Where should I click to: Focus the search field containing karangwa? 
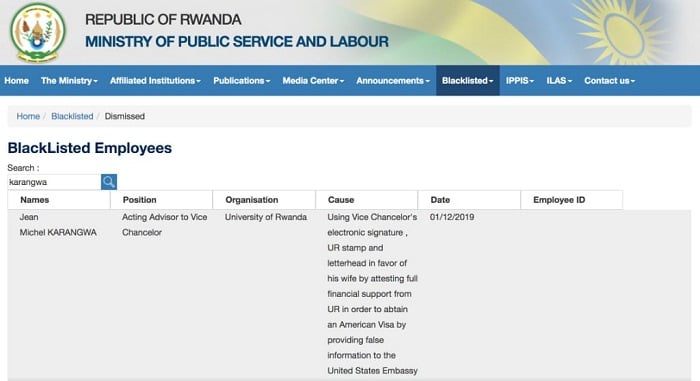(x=54, y=182)
